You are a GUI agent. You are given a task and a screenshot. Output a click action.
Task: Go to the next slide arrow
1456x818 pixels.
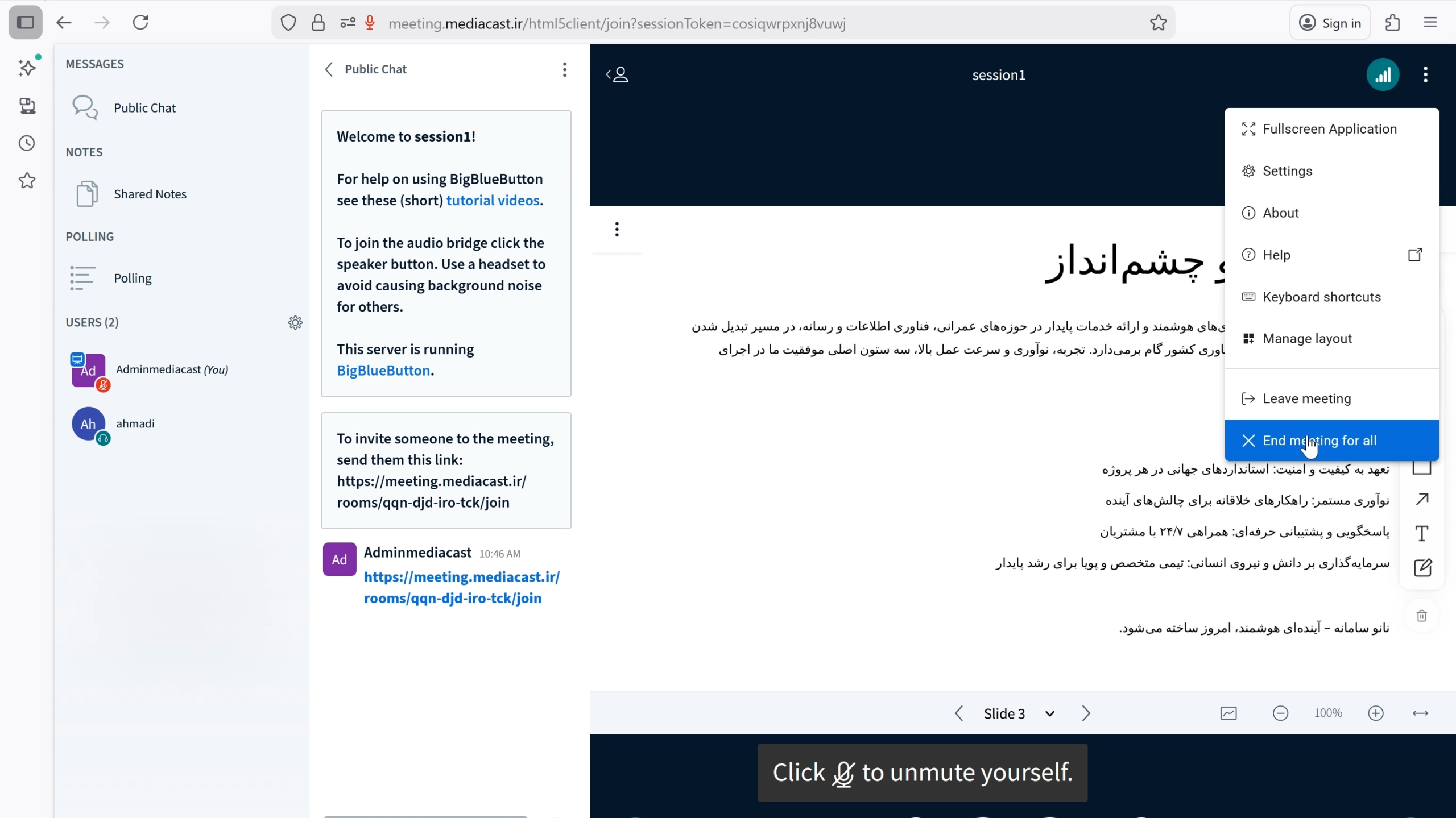(1086, 713)
